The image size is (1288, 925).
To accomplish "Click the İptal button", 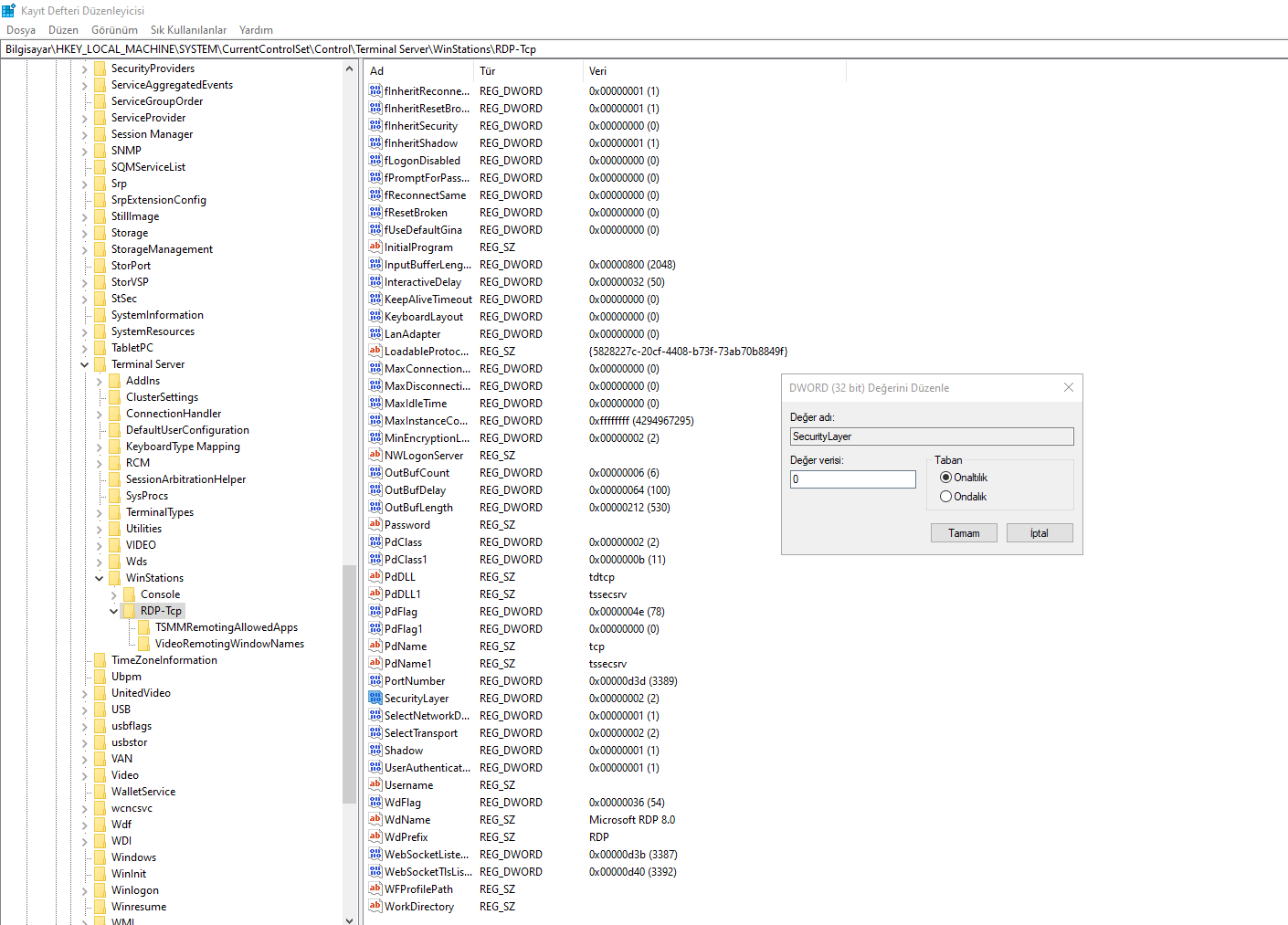I will [1040, 533].
